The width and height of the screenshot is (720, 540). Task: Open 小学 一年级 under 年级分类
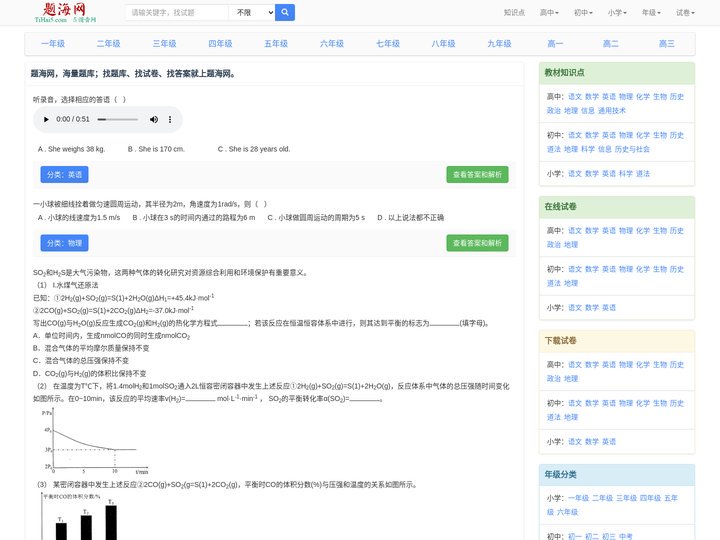[578, 498]
